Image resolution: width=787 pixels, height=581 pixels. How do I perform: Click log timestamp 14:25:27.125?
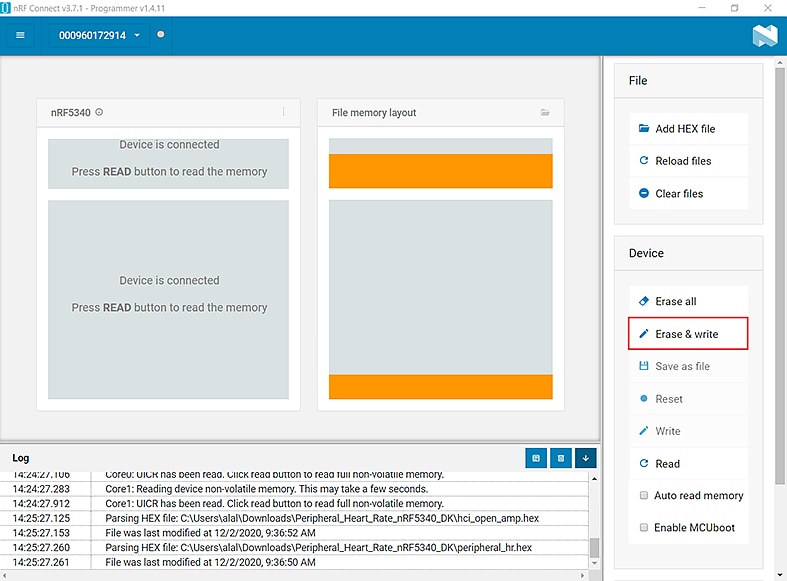tap(41, 518)
